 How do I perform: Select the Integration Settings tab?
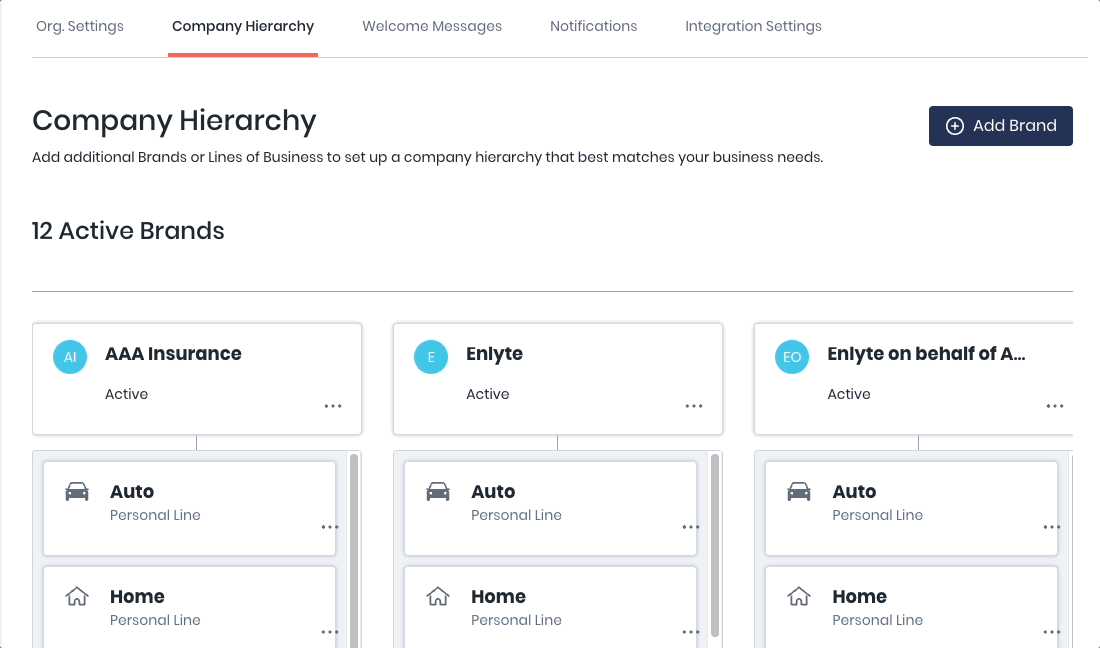click(x=753, y=26)
